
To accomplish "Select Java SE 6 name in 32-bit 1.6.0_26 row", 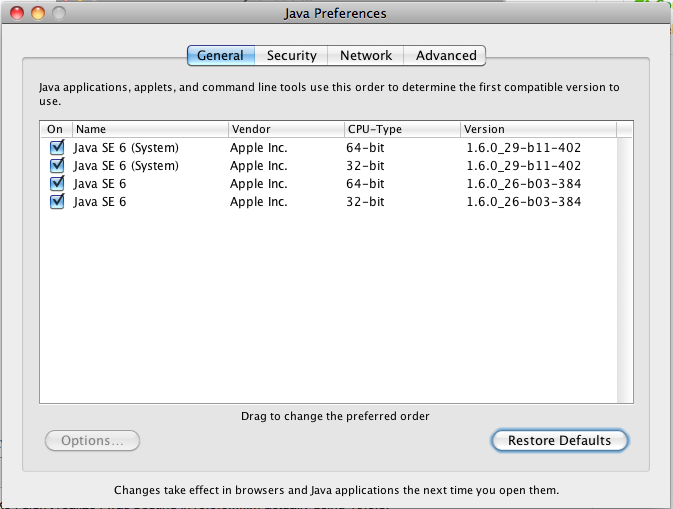I will click(x=100, y=202).
